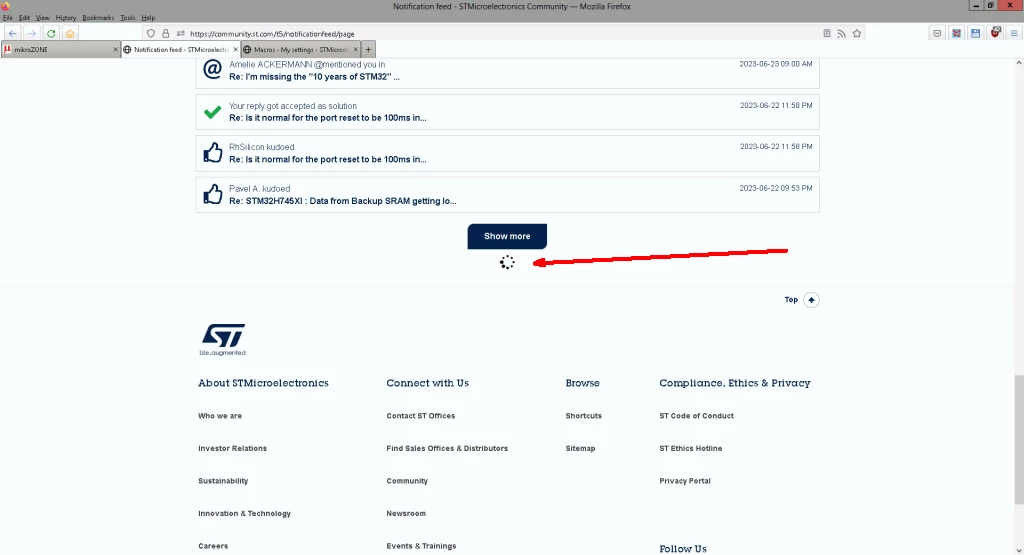
Task: Click the padlock site security icon
Action: point(165,33)
